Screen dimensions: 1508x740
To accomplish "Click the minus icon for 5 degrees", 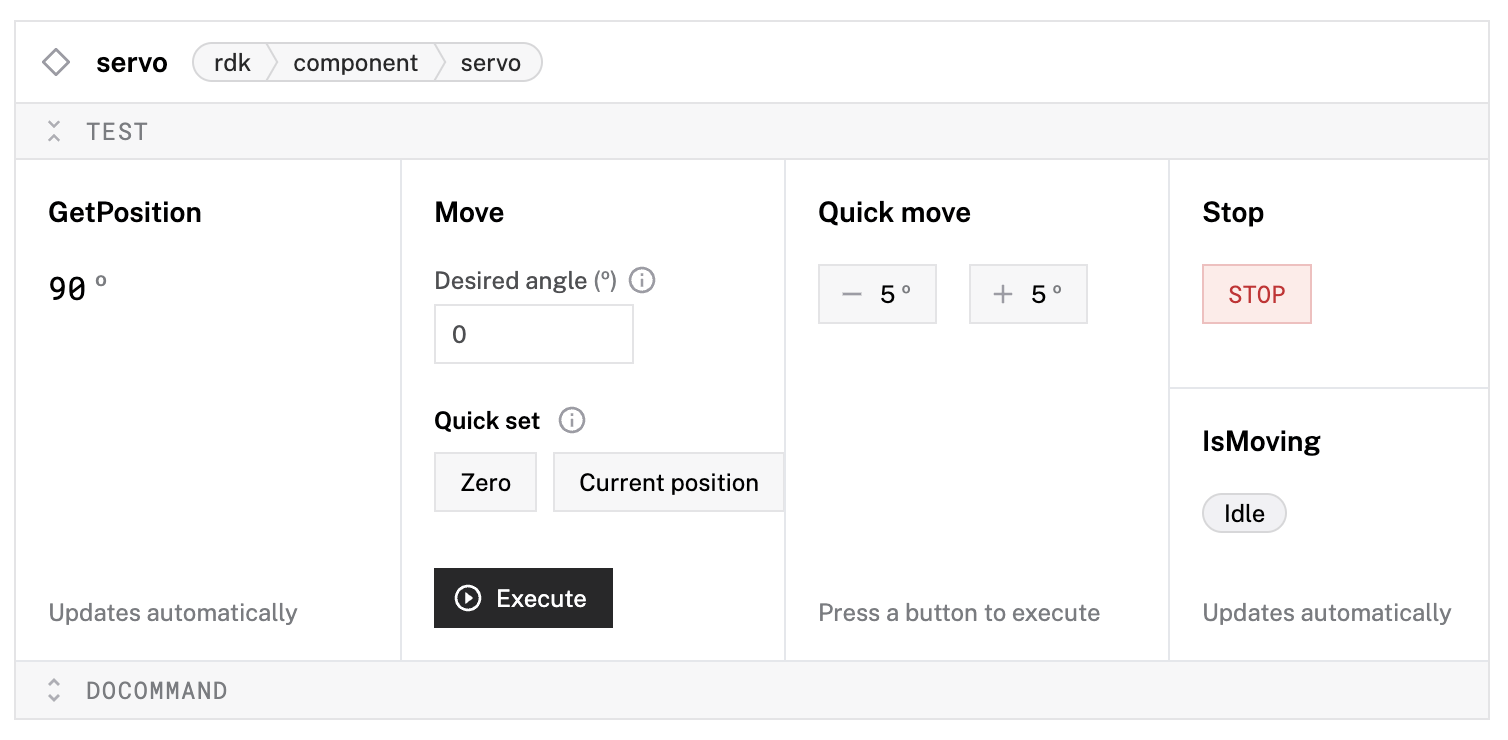I will tap(852, 295).
